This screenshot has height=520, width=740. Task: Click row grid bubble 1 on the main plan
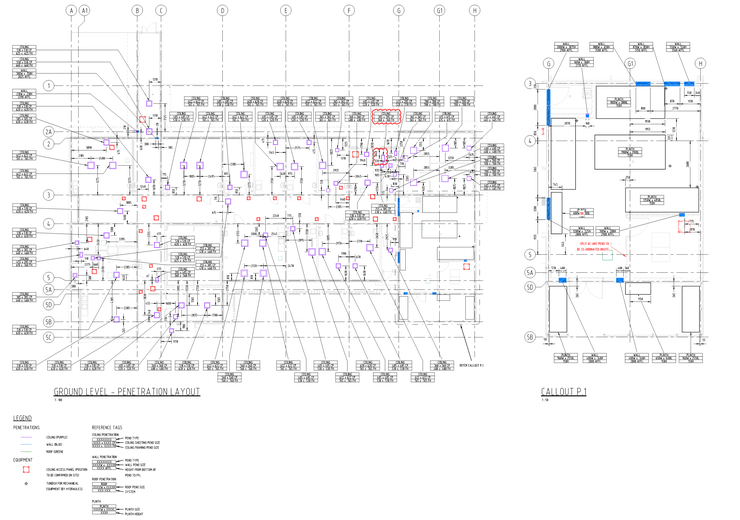point(48,86)
